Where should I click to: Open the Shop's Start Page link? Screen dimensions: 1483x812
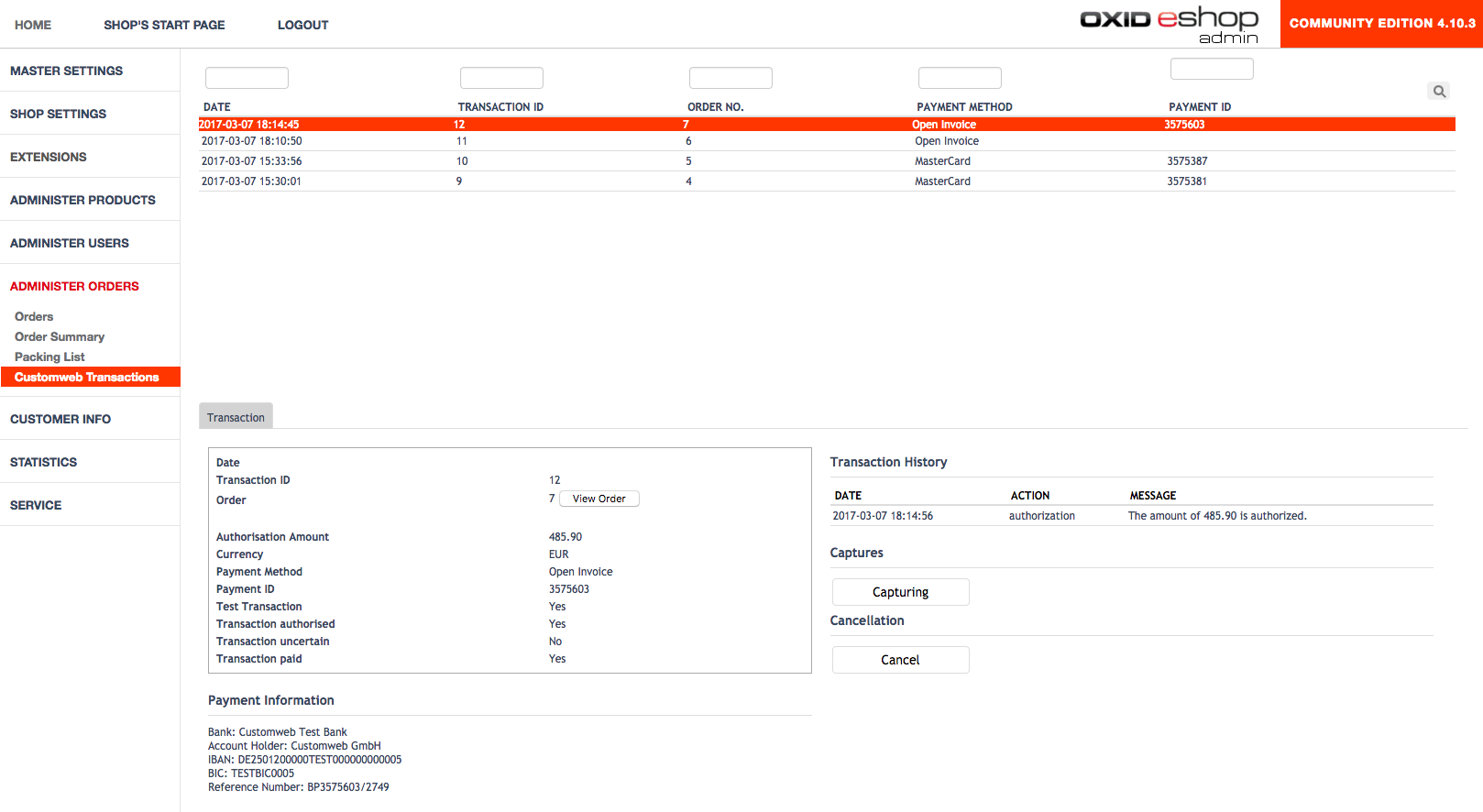click(x=164, y=25)
